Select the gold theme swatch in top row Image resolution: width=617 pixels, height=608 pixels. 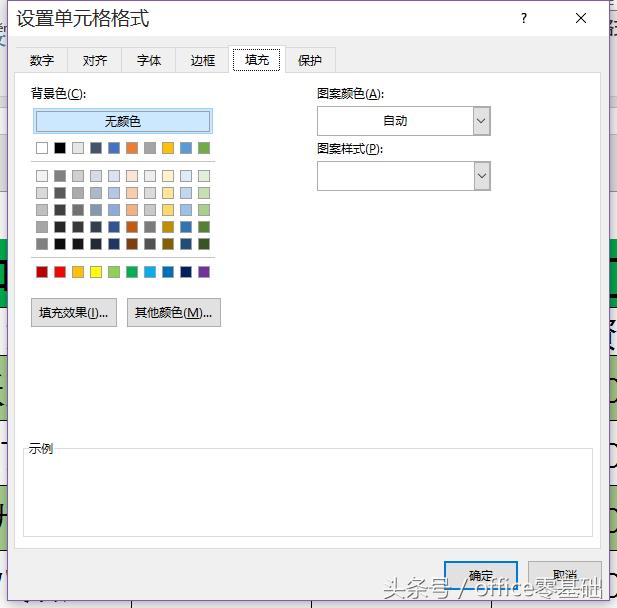(168, 148)
